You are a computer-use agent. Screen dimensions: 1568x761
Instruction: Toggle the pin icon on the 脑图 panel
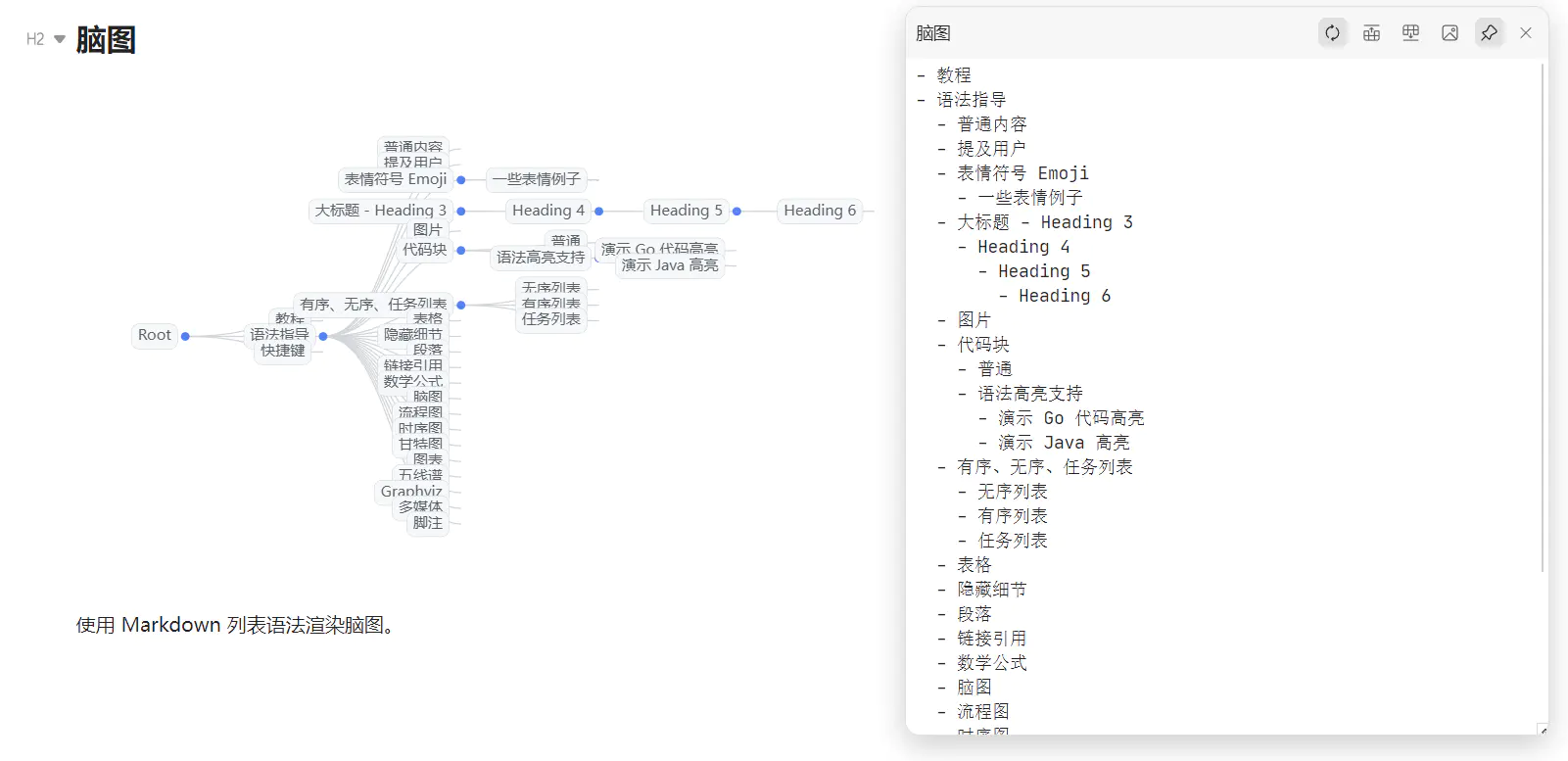[1489, 33]
